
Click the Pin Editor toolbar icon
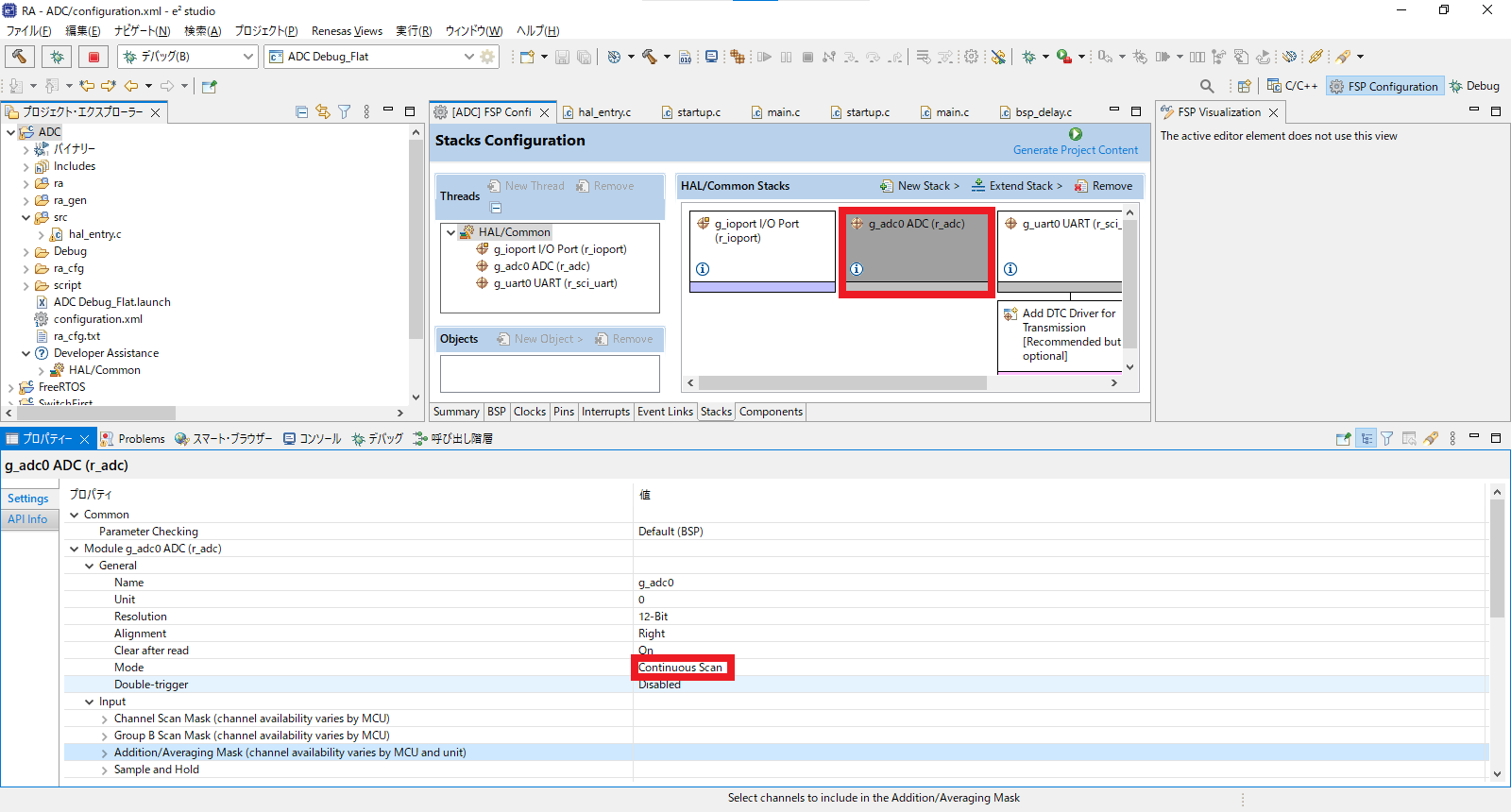point(210,86)
